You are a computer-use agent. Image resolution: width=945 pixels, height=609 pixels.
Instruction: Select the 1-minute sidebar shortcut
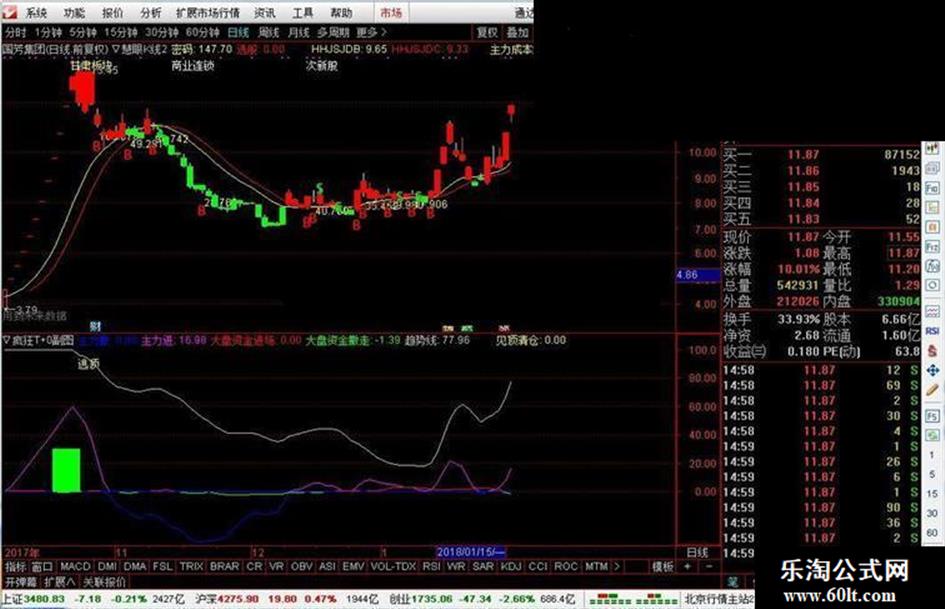(932, 455)
